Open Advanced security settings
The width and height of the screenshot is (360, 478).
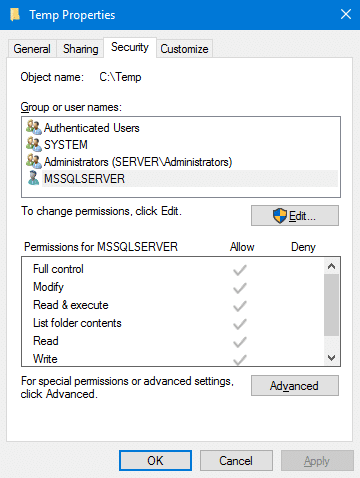click(295, 386)
